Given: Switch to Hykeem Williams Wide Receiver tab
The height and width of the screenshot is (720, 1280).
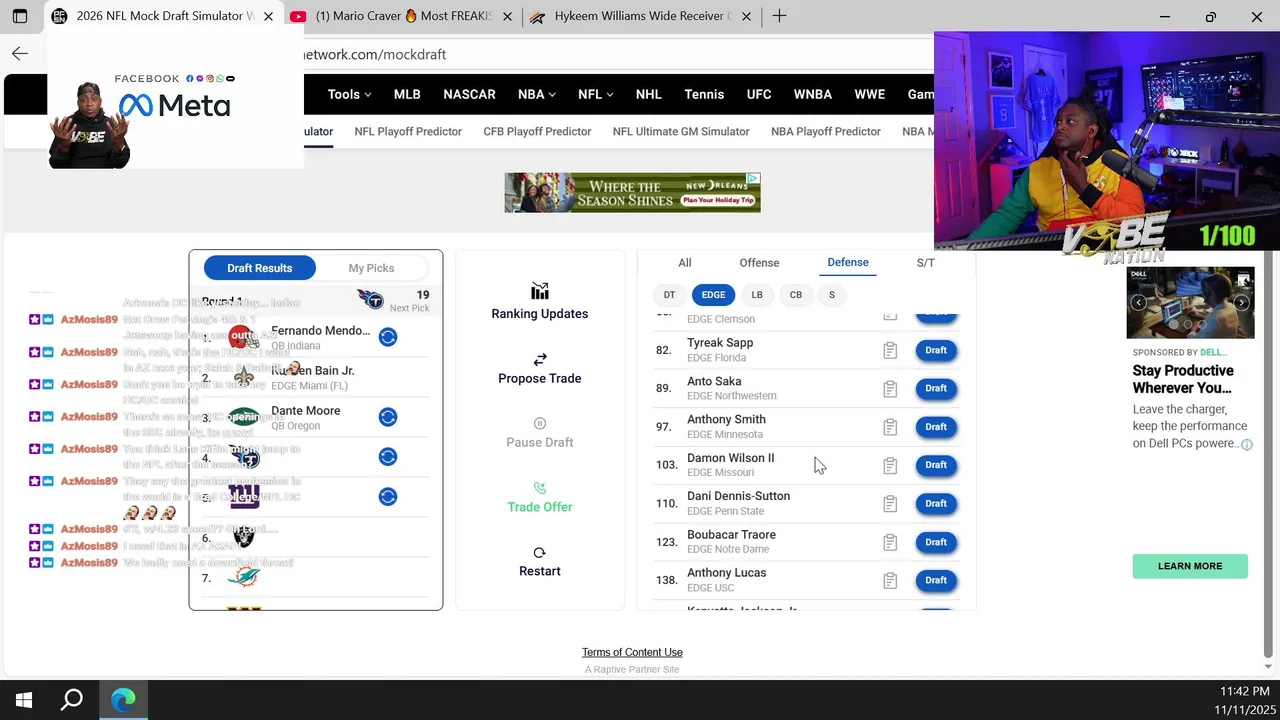Looking at the screenshot, I should tap(642, 16).
